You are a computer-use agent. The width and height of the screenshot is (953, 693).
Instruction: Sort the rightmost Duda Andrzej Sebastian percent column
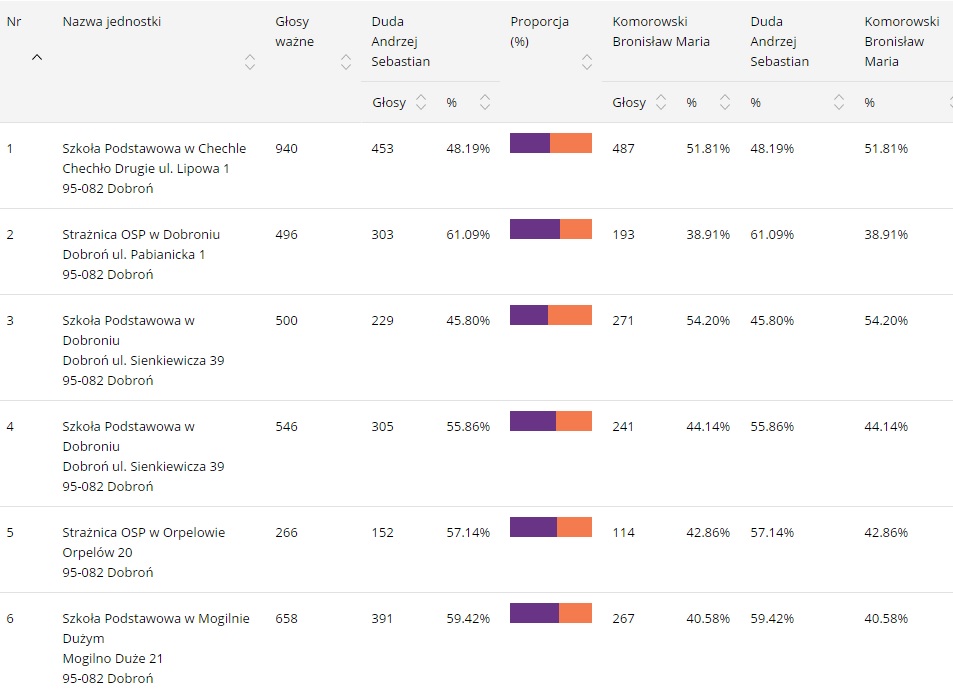(839, 102)
